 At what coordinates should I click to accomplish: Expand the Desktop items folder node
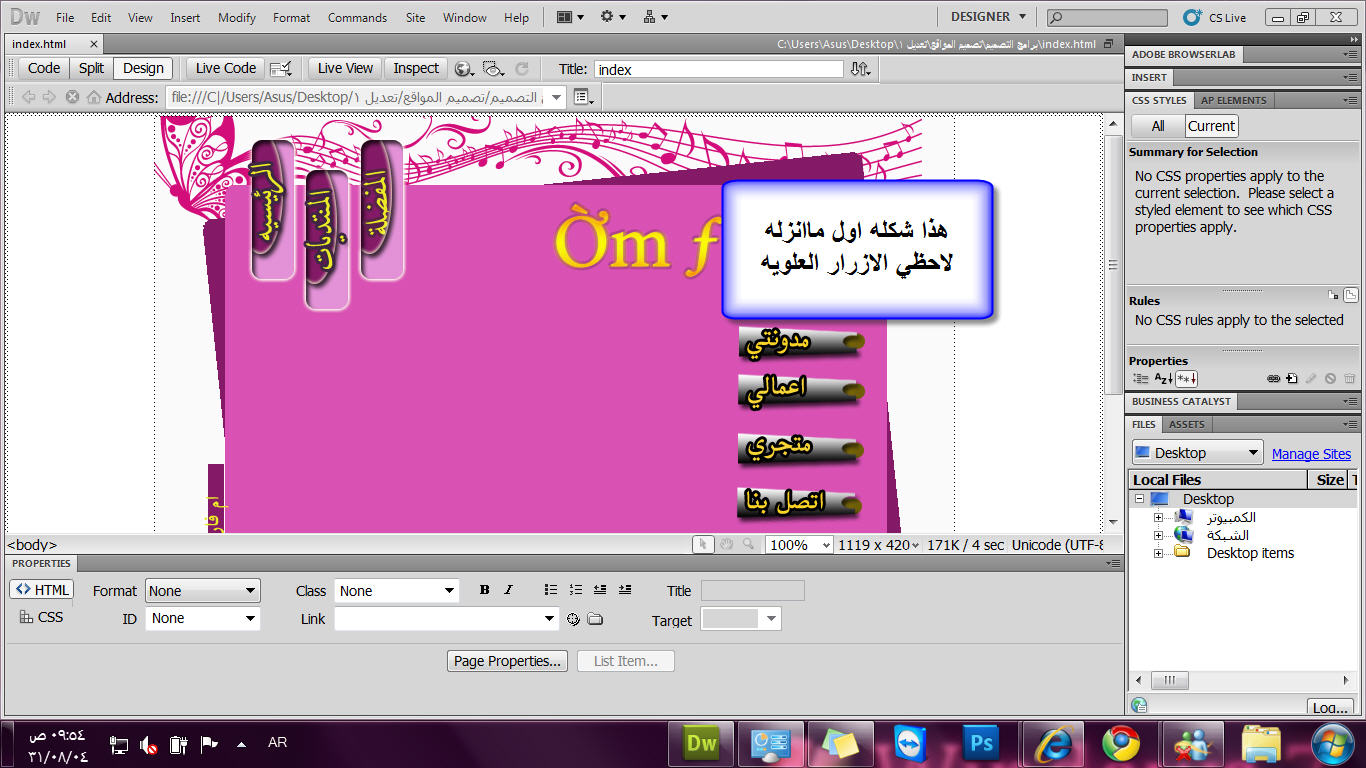point(1158,553)
